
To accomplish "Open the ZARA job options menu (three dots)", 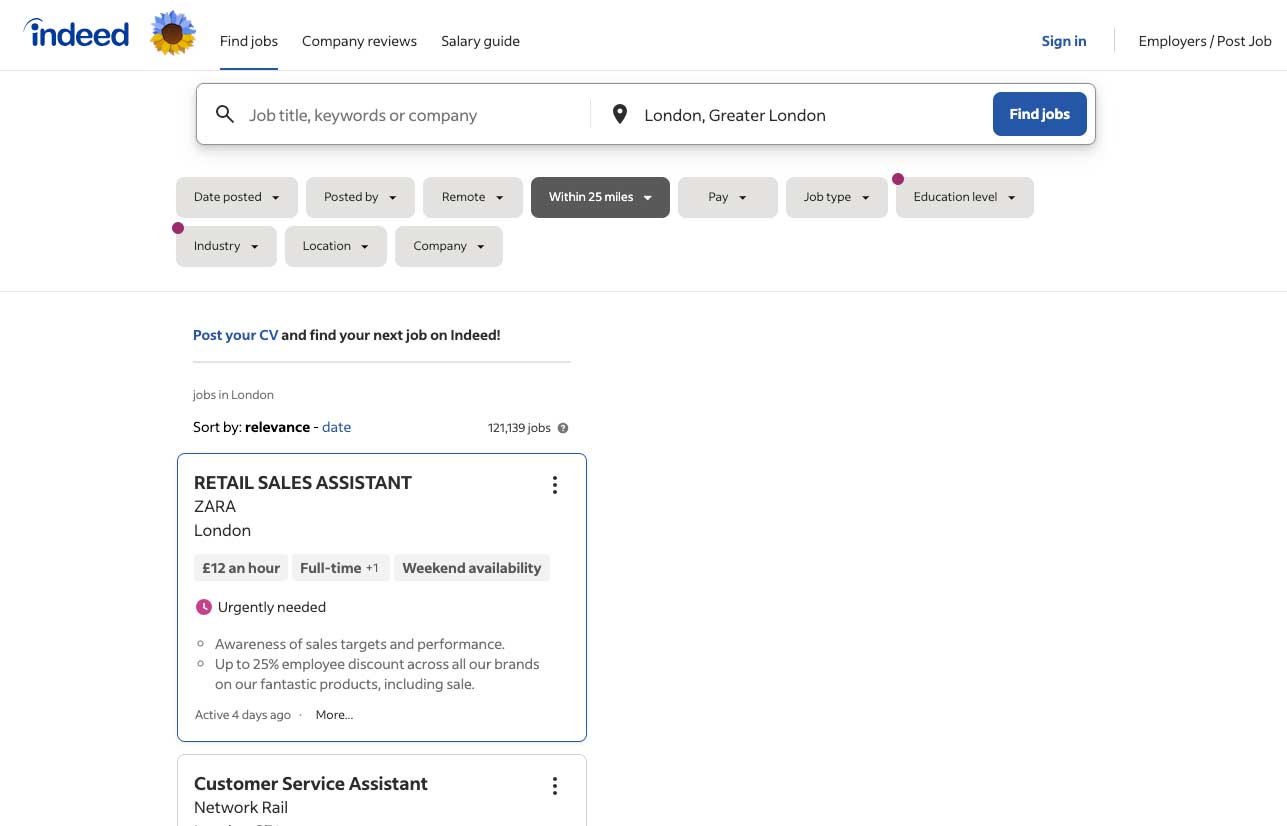I will (555, 485).
